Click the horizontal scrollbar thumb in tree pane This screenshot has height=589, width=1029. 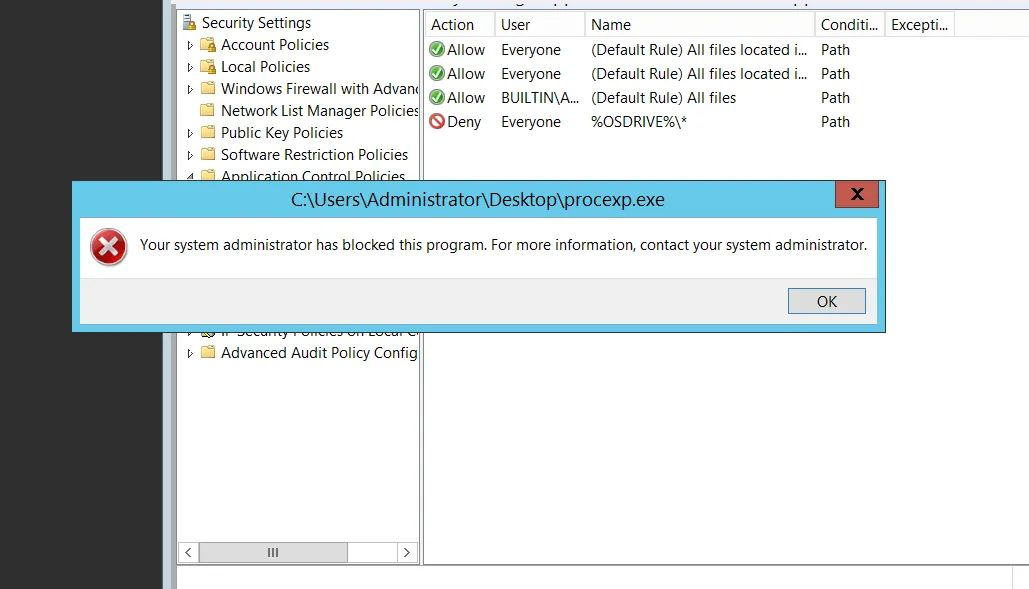coord(273,552)
